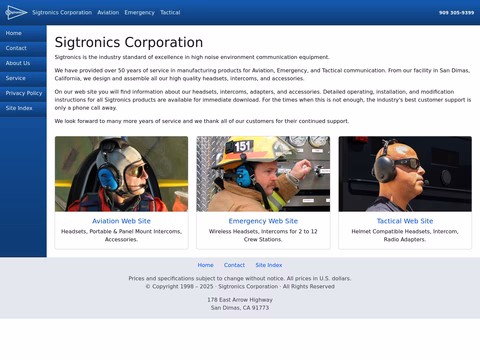Click text 'Wireless Headsets, Intercoms for 2 to 12'
The height and width of the screenshot is (360, 480).
click(263, 231)
